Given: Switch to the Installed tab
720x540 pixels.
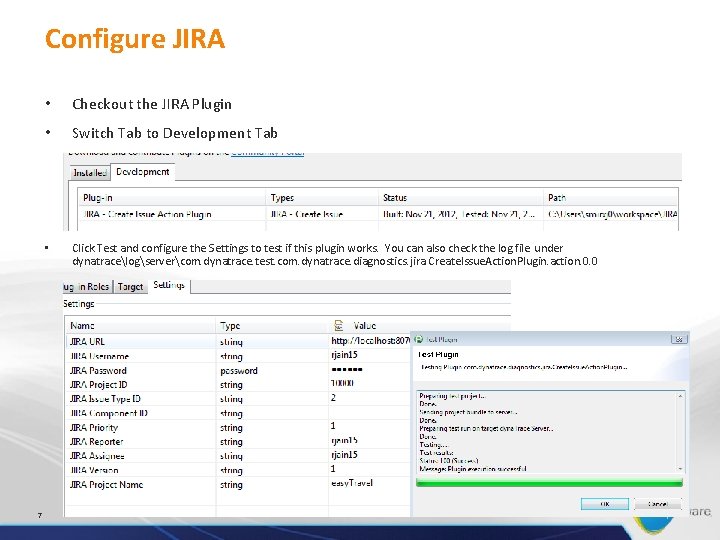Looking at the screenshot, I should pyautogui.click(x=90, y=173).
